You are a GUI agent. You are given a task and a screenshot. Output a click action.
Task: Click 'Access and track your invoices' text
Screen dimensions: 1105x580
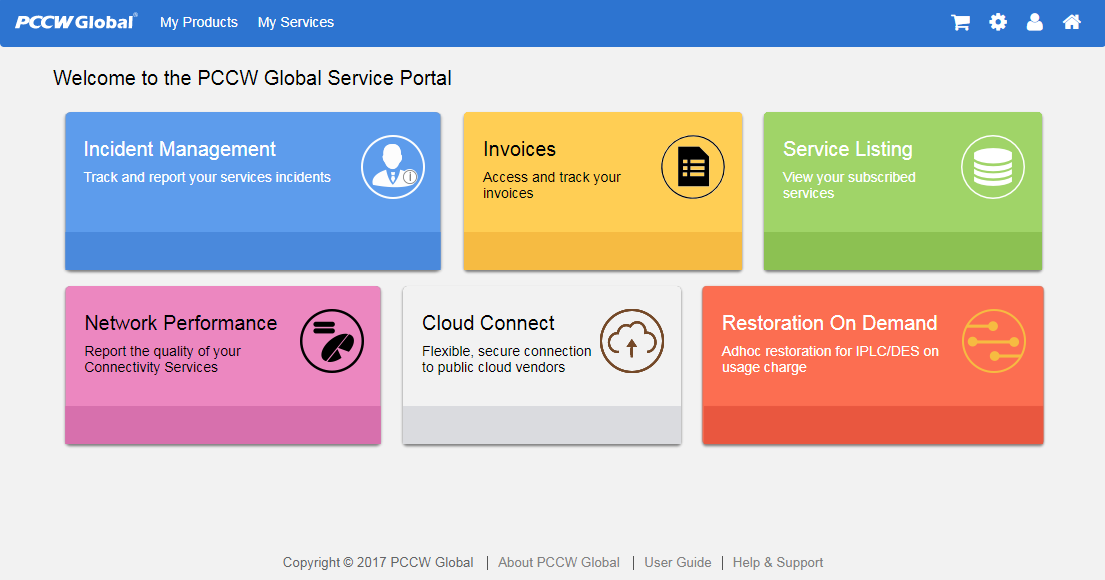pos(552,185)
